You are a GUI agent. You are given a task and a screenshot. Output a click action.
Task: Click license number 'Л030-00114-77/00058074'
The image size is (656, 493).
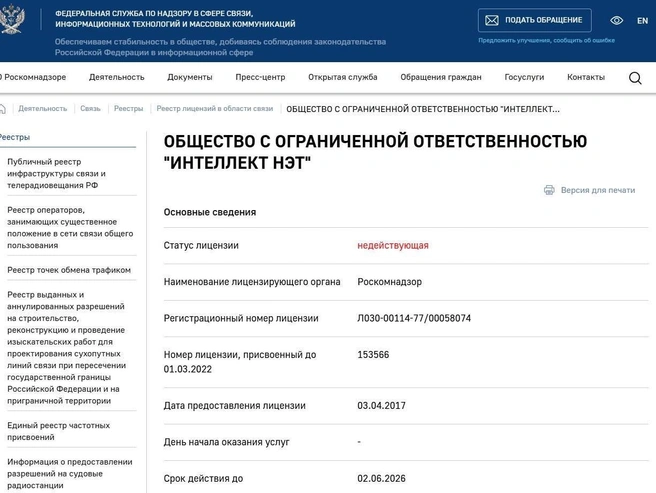point(414,318)
